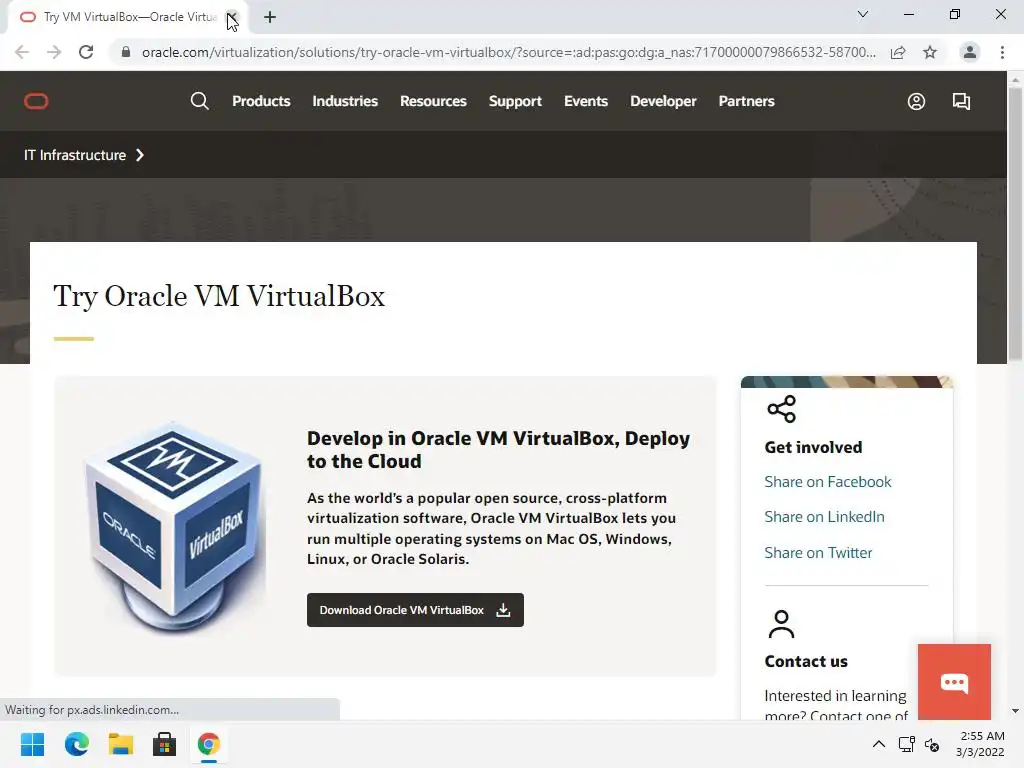The height and width of the screenshot is (768, 1024).
Task: Launch Microsoft Edge from the taskbar
Action: (x=77, y=744)
